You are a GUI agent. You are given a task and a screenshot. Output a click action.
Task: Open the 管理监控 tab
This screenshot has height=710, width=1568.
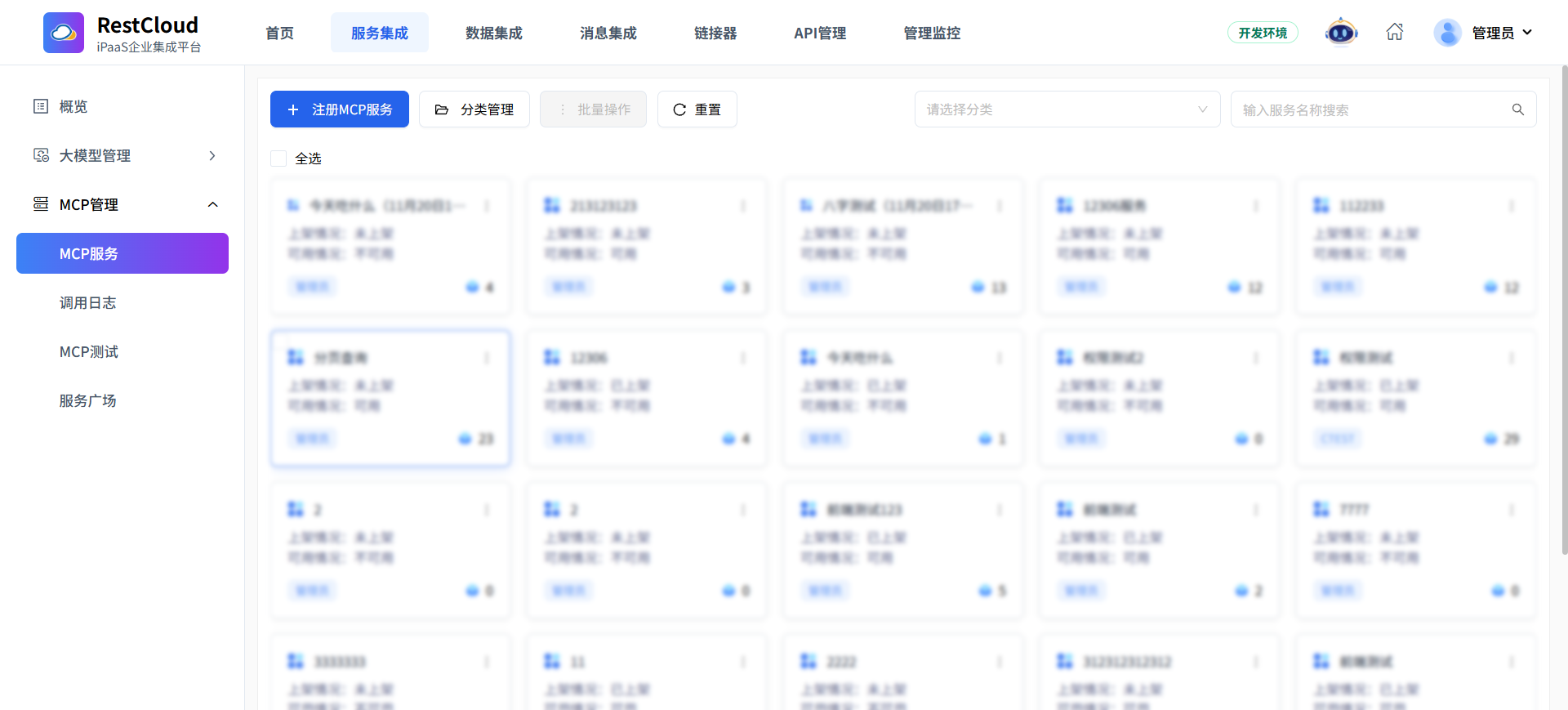[x=932, y=33]
